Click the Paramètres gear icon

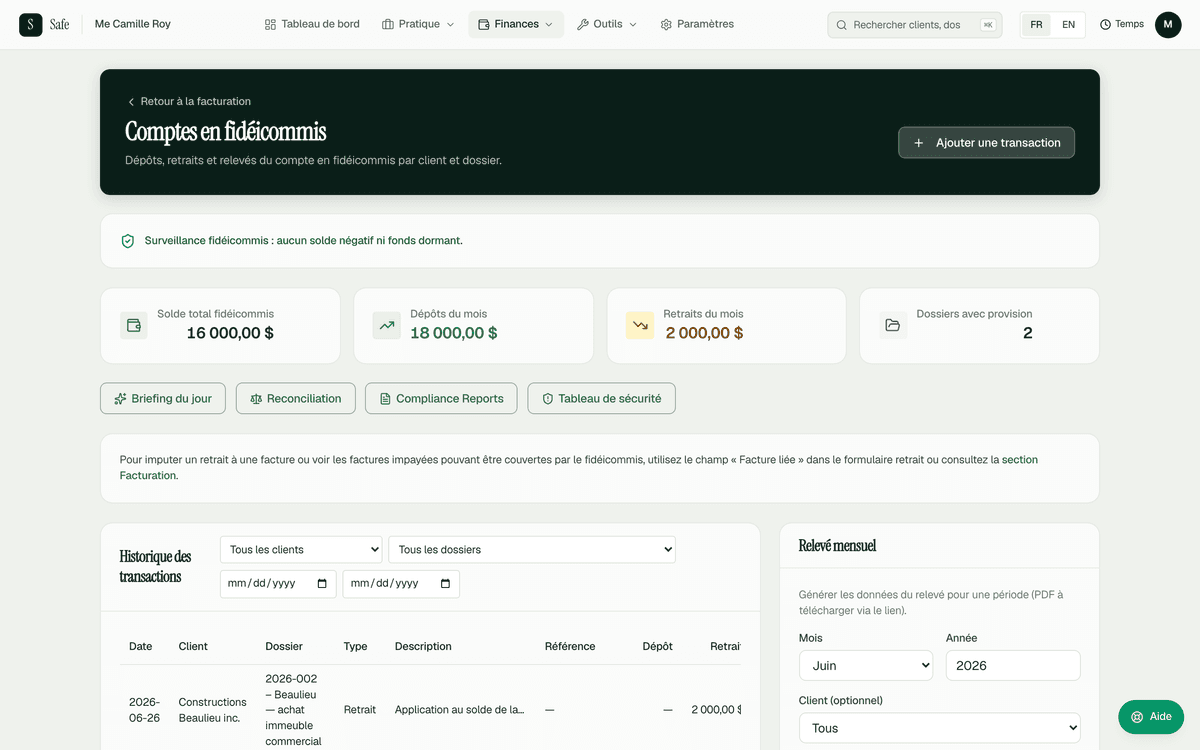click(666, 24)
